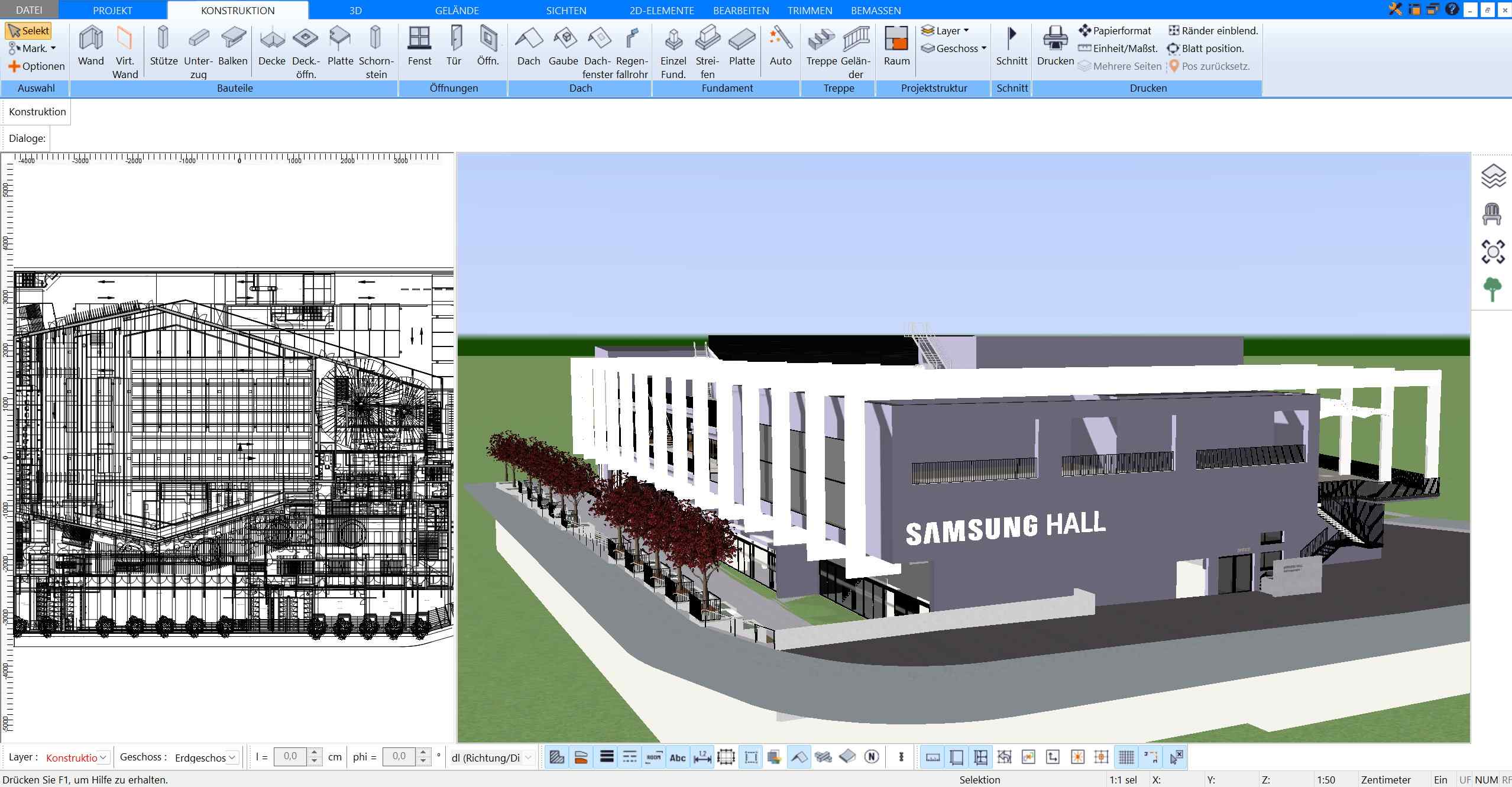This screenshot has height=787, width=1512.
Task: Click Ränder einblend. button
Action: click(1213, 31)
